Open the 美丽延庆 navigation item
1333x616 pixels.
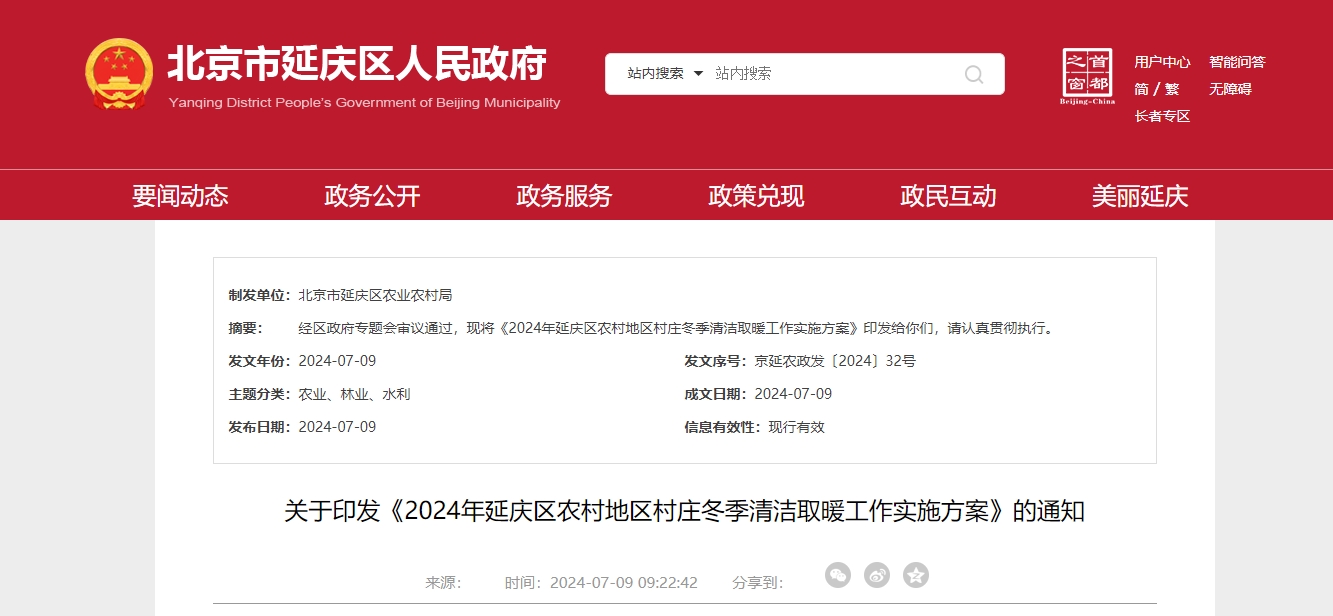pos(1140,196)
